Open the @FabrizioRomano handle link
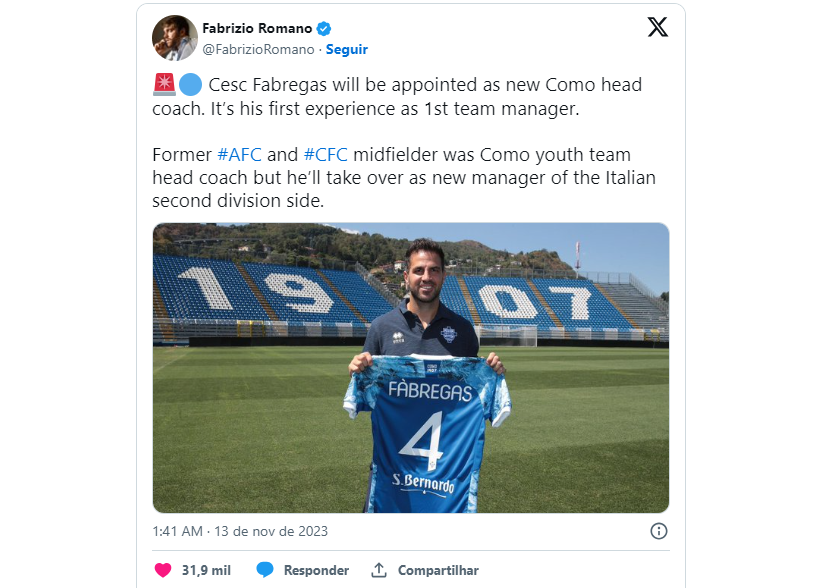 pyautogui.click(x=258, y=49)
